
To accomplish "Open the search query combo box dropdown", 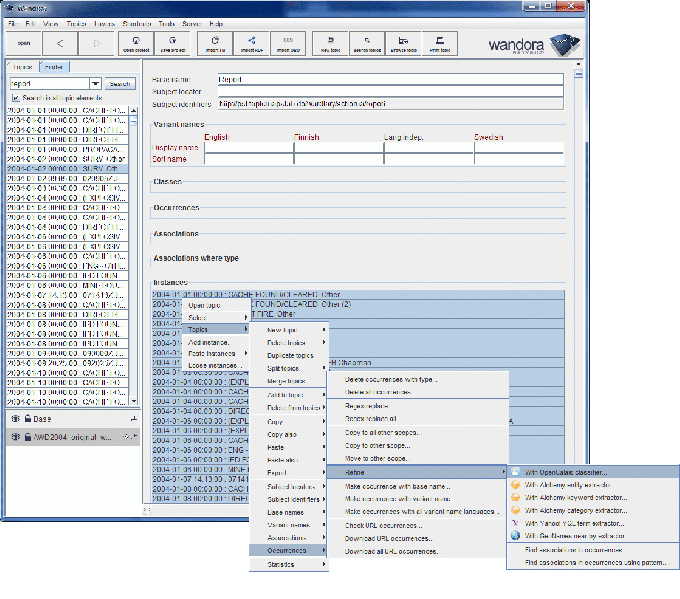I will [96, 84].
